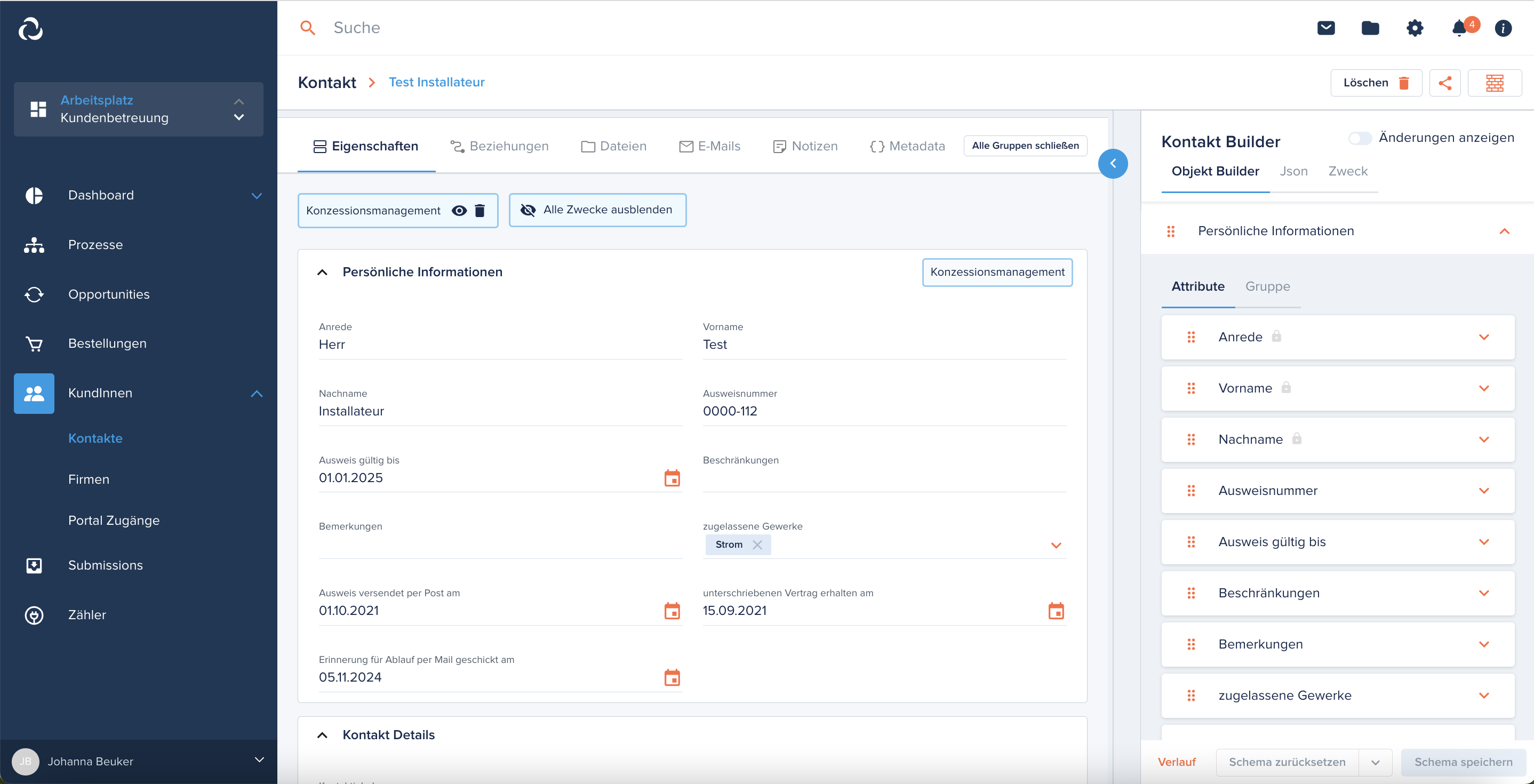Open Firmen in sidebar submenu
This screenshot has width=1534, height=784.
pyautogui.click(x=89, y=480)
